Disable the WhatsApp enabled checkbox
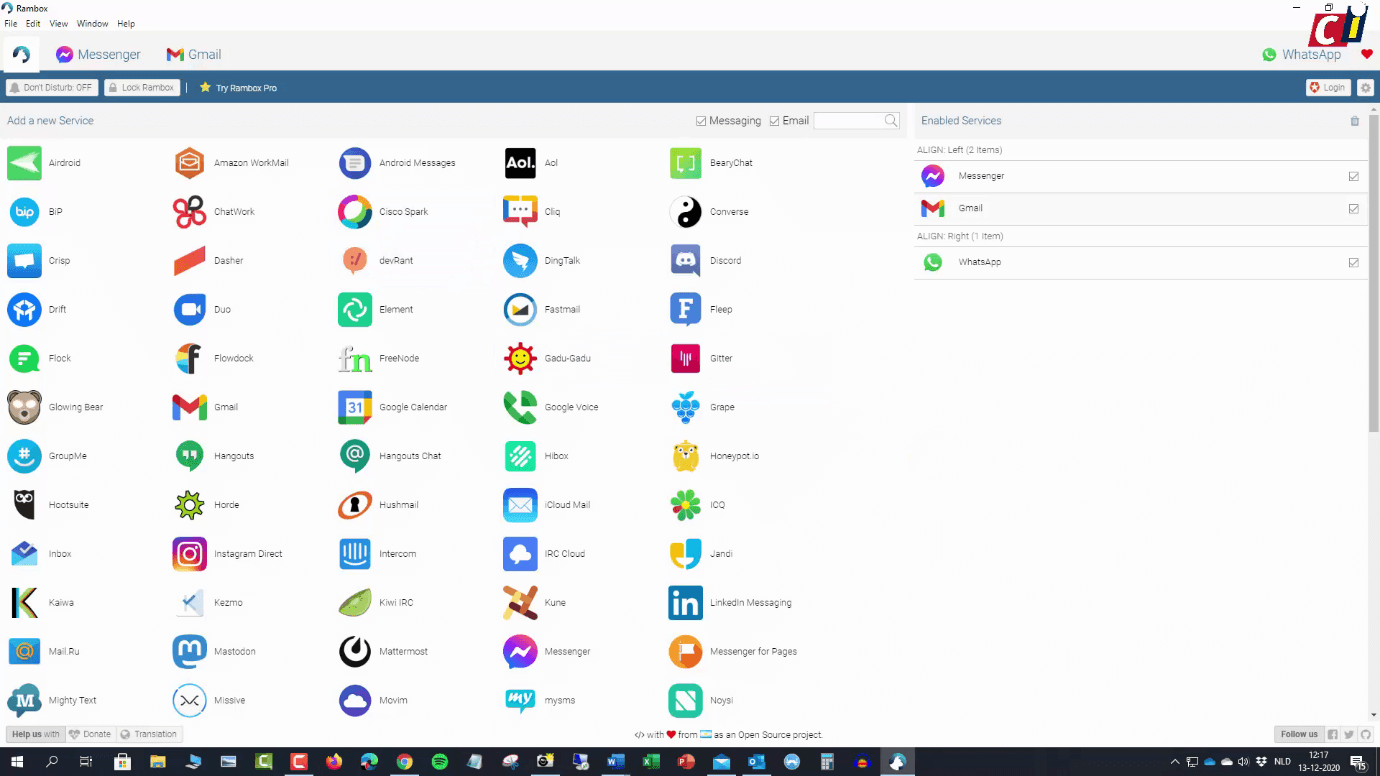The width and height of the screenshot is (1380, 776). [x=1353, y=262]
